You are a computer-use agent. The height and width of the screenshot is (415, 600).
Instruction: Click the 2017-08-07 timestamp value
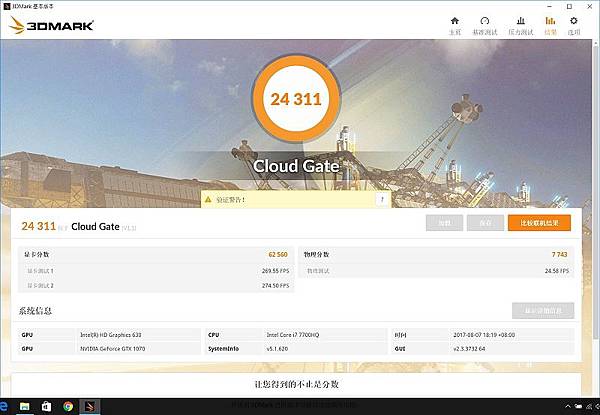[x=484, y=335]
